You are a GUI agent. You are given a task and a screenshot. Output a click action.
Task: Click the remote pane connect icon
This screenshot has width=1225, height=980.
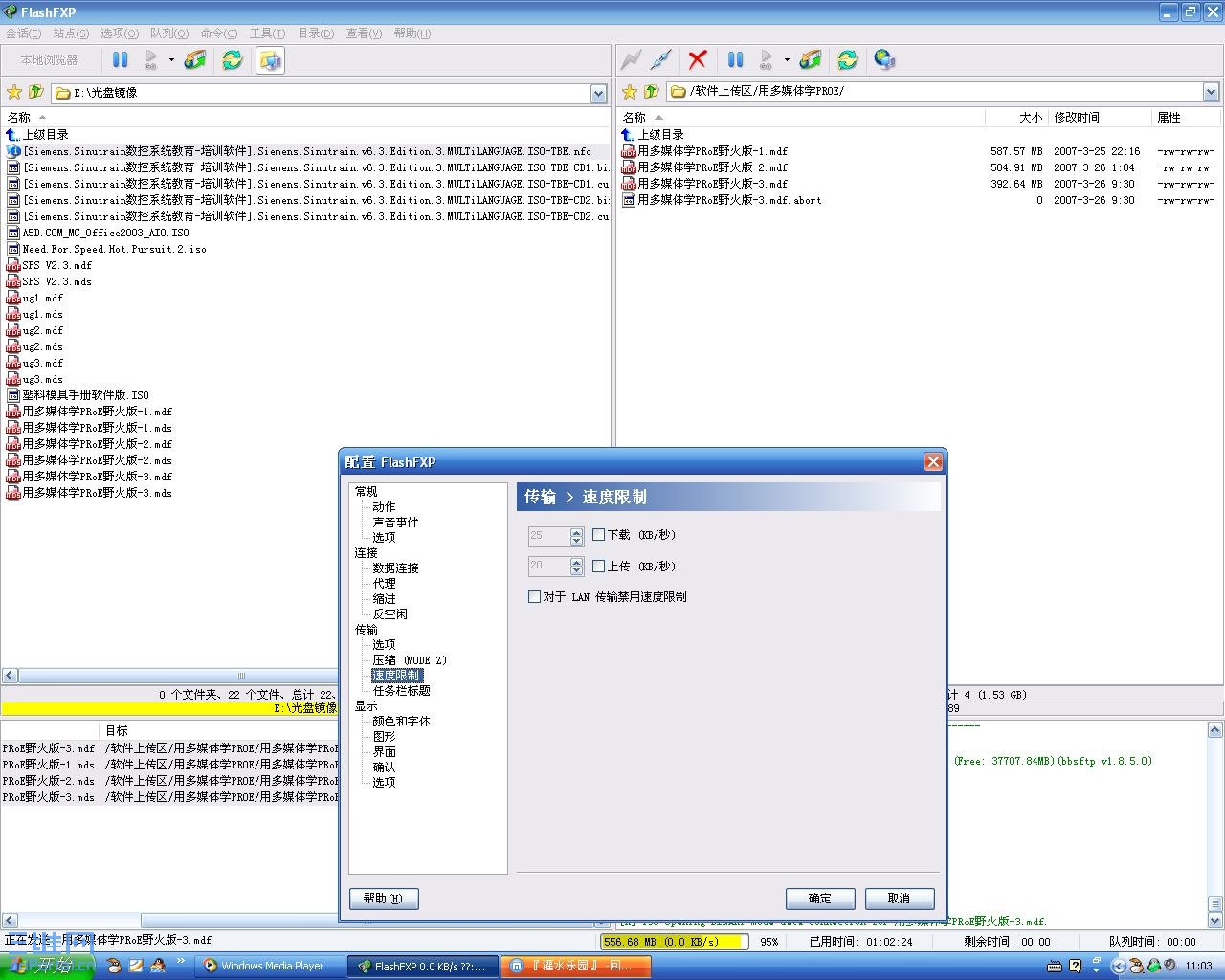pyautogui.click(x=631, y=60)
